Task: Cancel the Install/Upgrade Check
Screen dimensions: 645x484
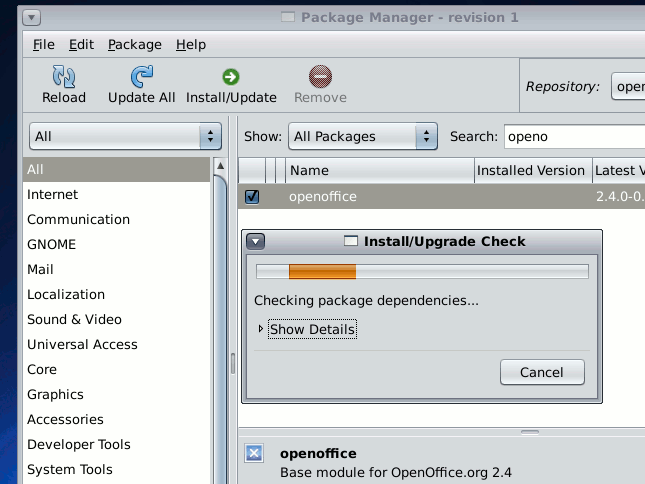Action: pos(542,372)
